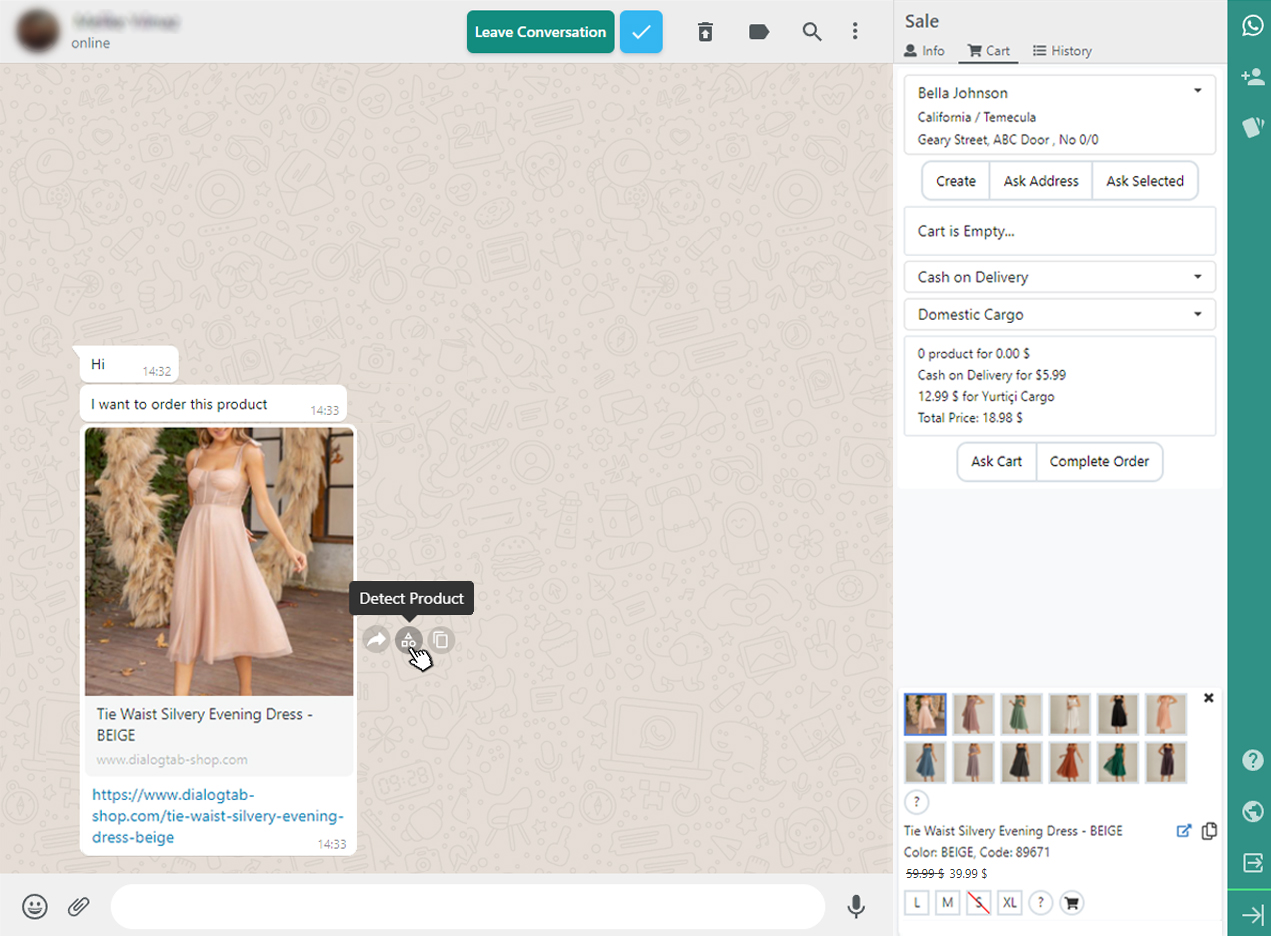Open the conversation search magnifier
Screen dimensions: 1271x936
pyautogui.click(x=811, y=31)
